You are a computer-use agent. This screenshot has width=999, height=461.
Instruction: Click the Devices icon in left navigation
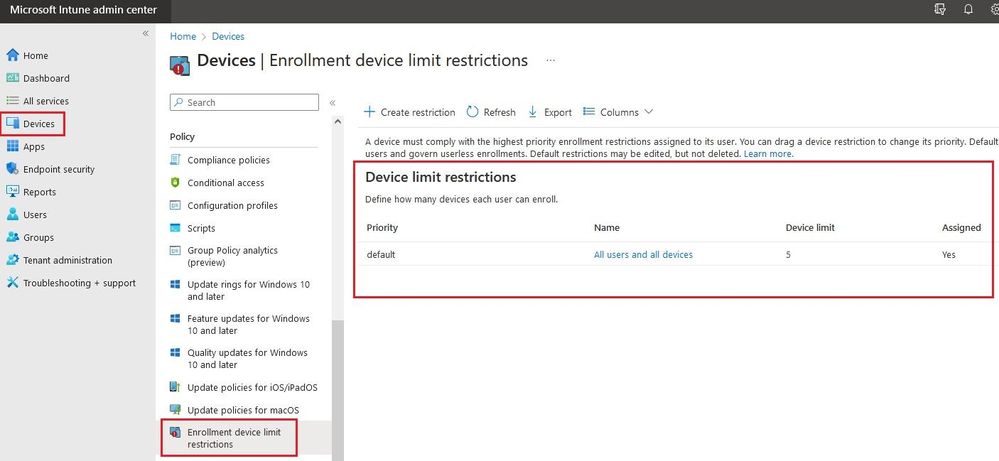(13, 124)
